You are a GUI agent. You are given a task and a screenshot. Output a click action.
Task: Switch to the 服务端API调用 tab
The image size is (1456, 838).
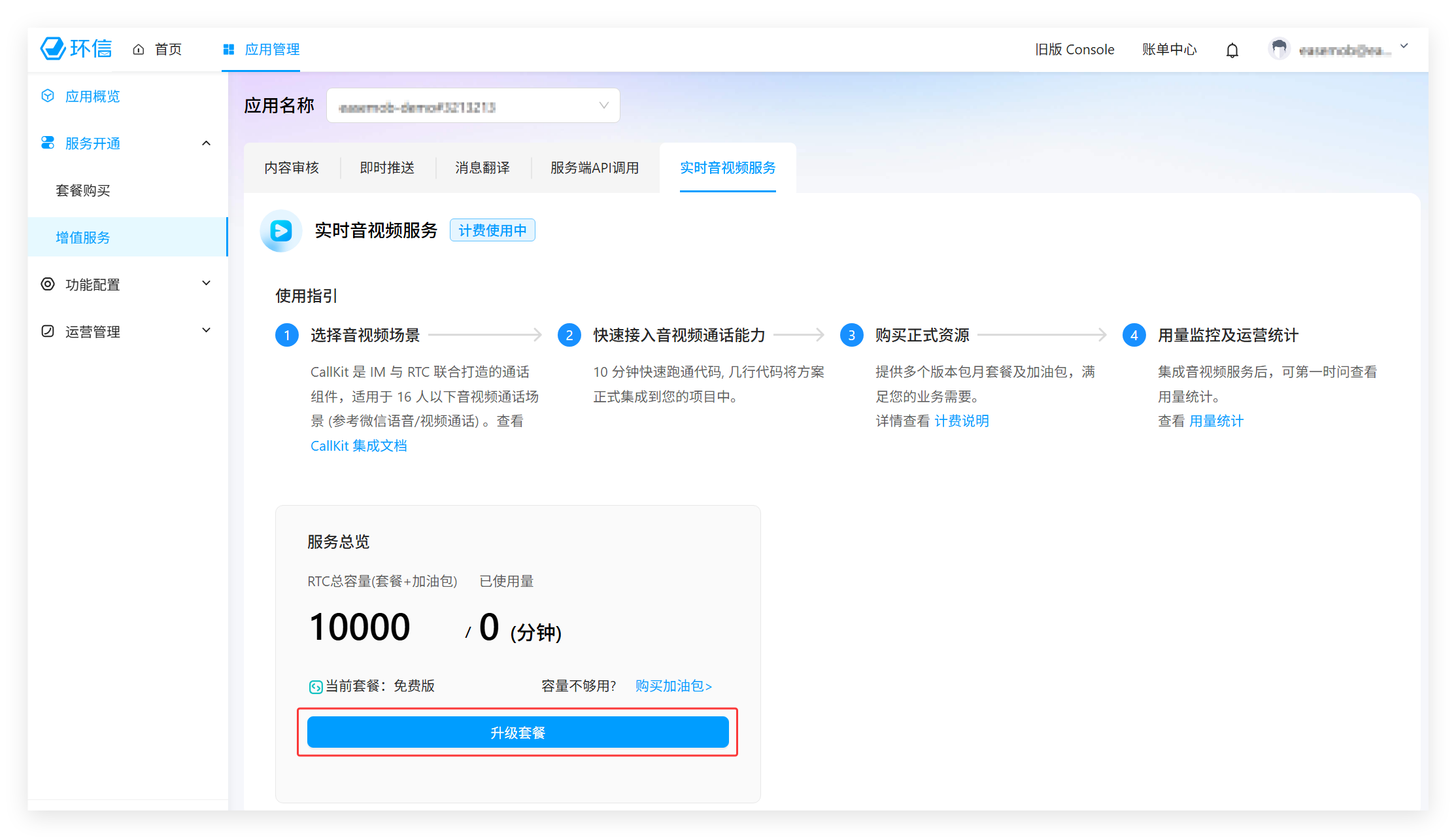click(594, 168)
